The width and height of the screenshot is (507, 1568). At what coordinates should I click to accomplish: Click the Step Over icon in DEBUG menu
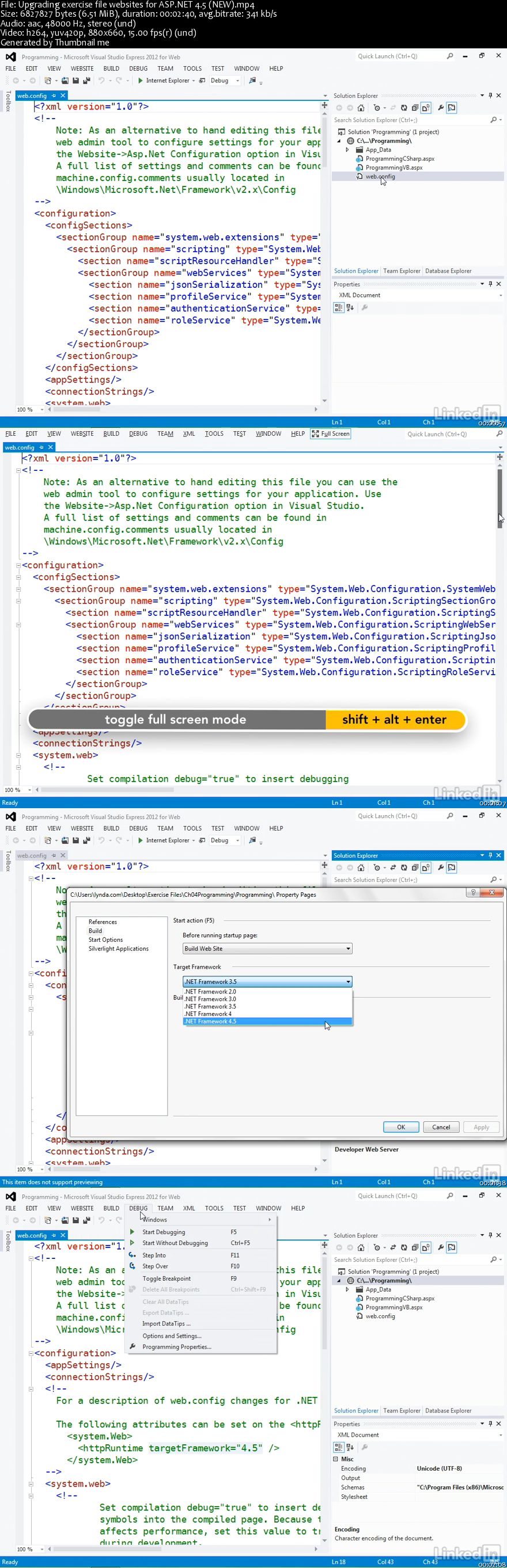pos(133,1266)
